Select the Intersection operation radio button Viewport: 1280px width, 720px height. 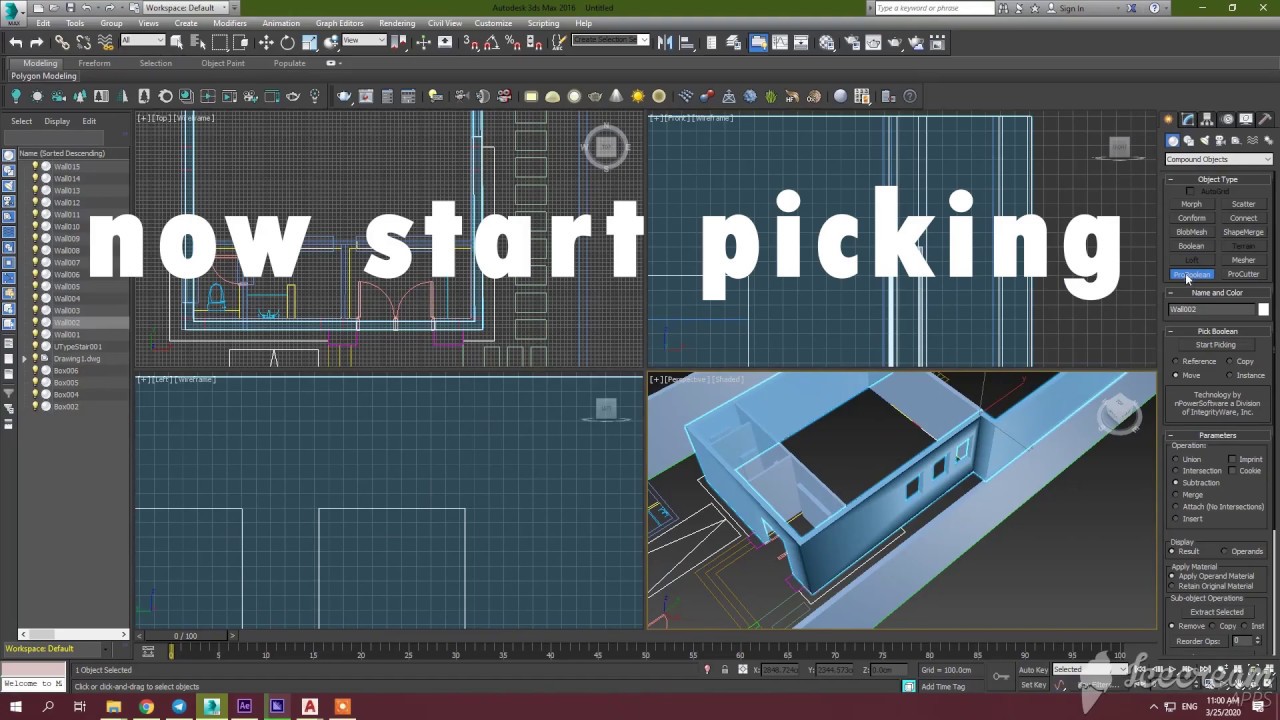(x=1176, y=471)
